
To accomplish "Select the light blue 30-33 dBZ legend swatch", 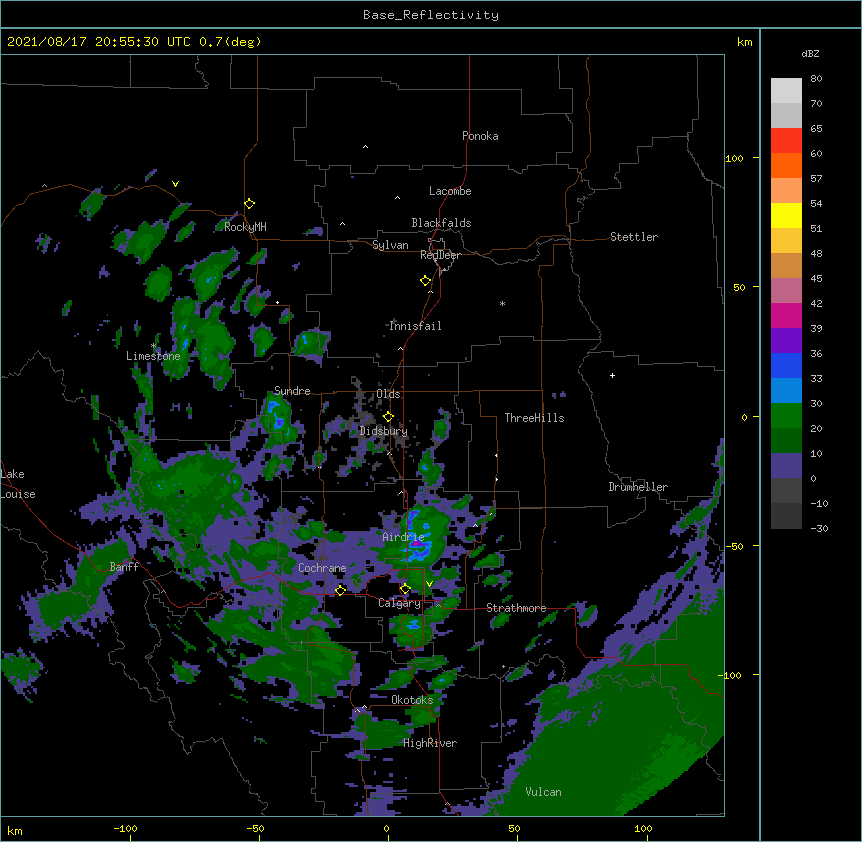I will (786, 390).
